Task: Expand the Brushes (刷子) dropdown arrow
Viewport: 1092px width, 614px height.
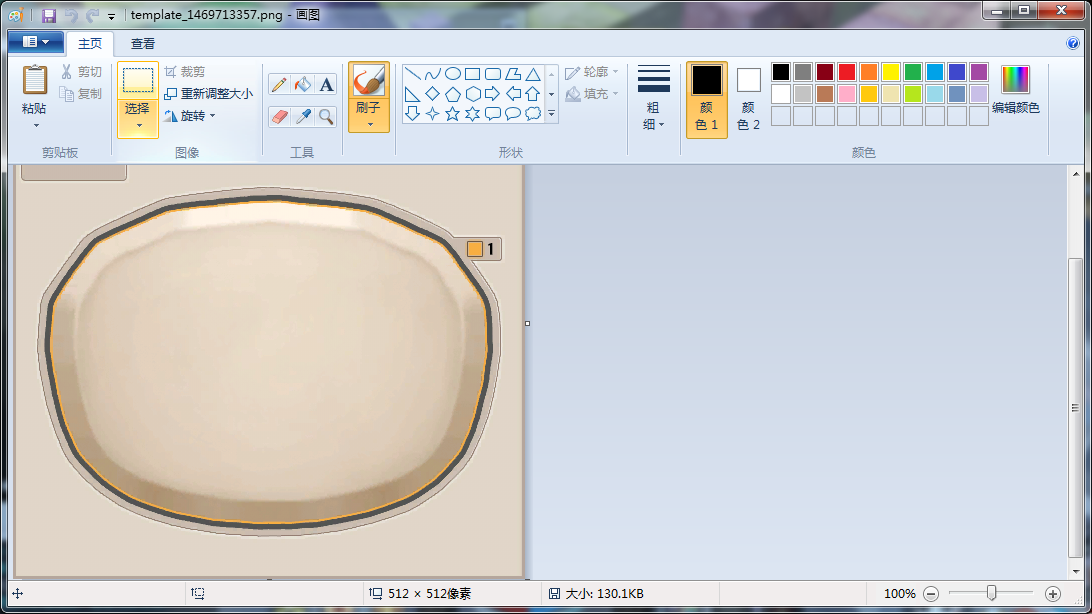Action: (x=369, y=125)
